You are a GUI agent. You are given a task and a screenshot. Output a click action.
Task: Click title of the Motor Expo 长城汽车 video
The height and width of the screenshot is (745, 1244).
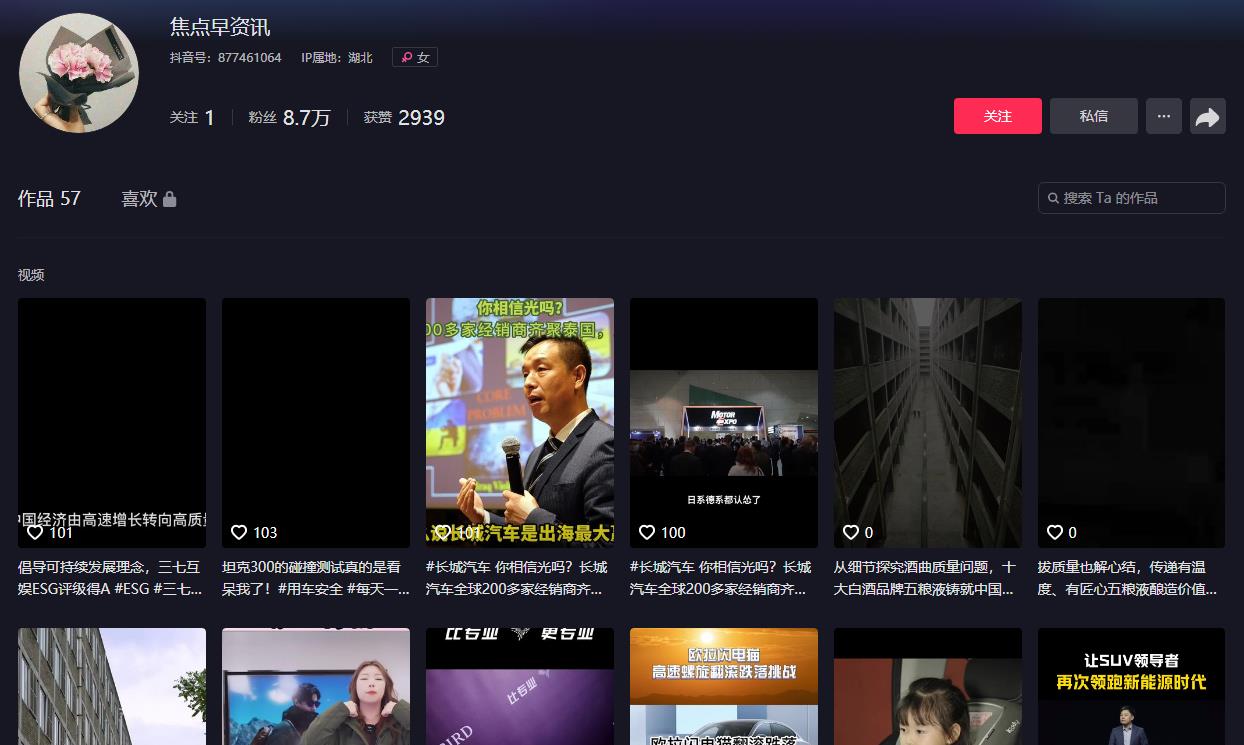(x=722, y=578)
